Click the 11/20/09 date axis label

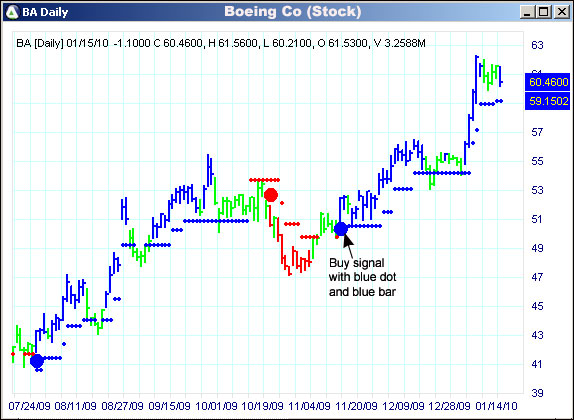coord(357,406)
